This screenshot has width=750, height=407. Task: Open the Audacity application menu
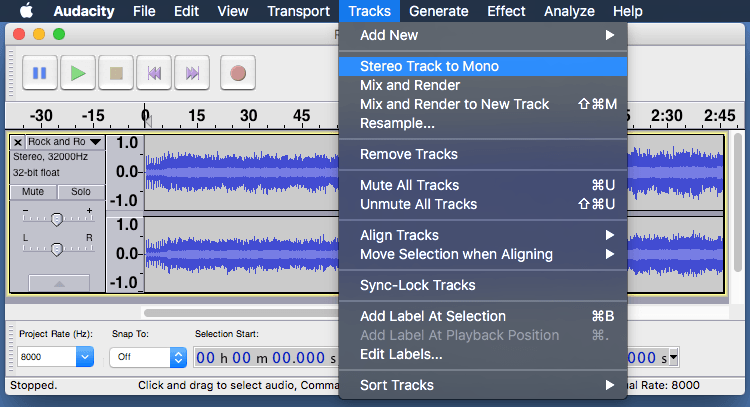click(84, 11)
